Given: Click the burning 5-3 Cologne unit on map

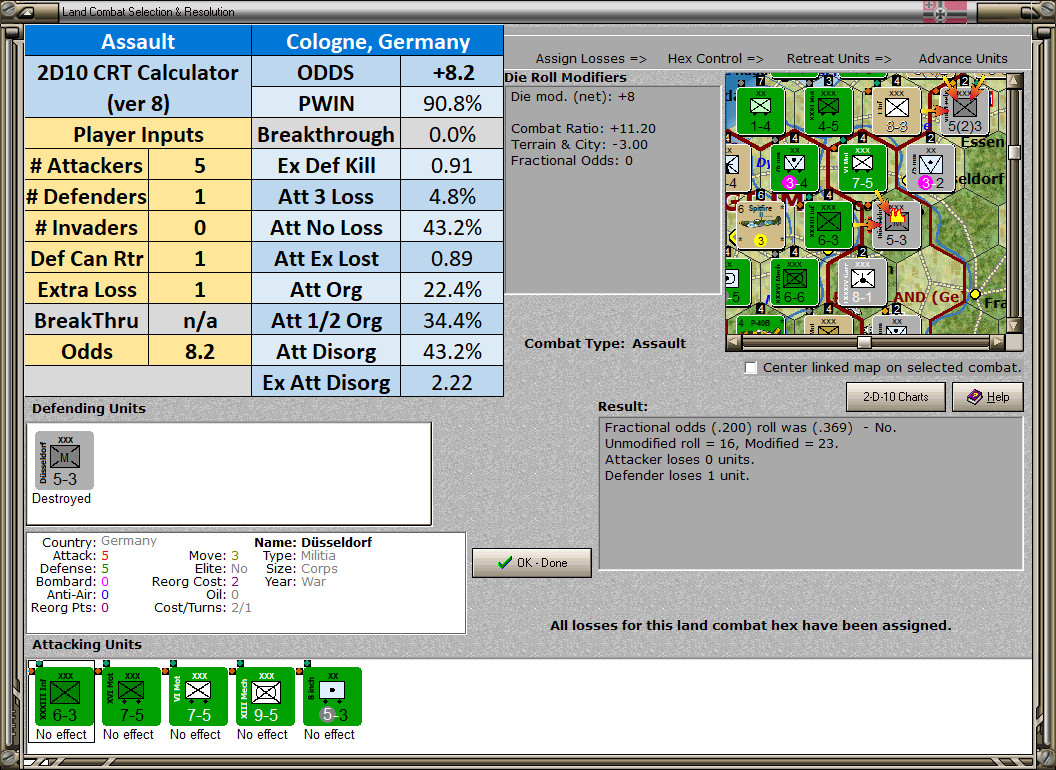Looking at the screenshot, I should (x=896, y=224).
